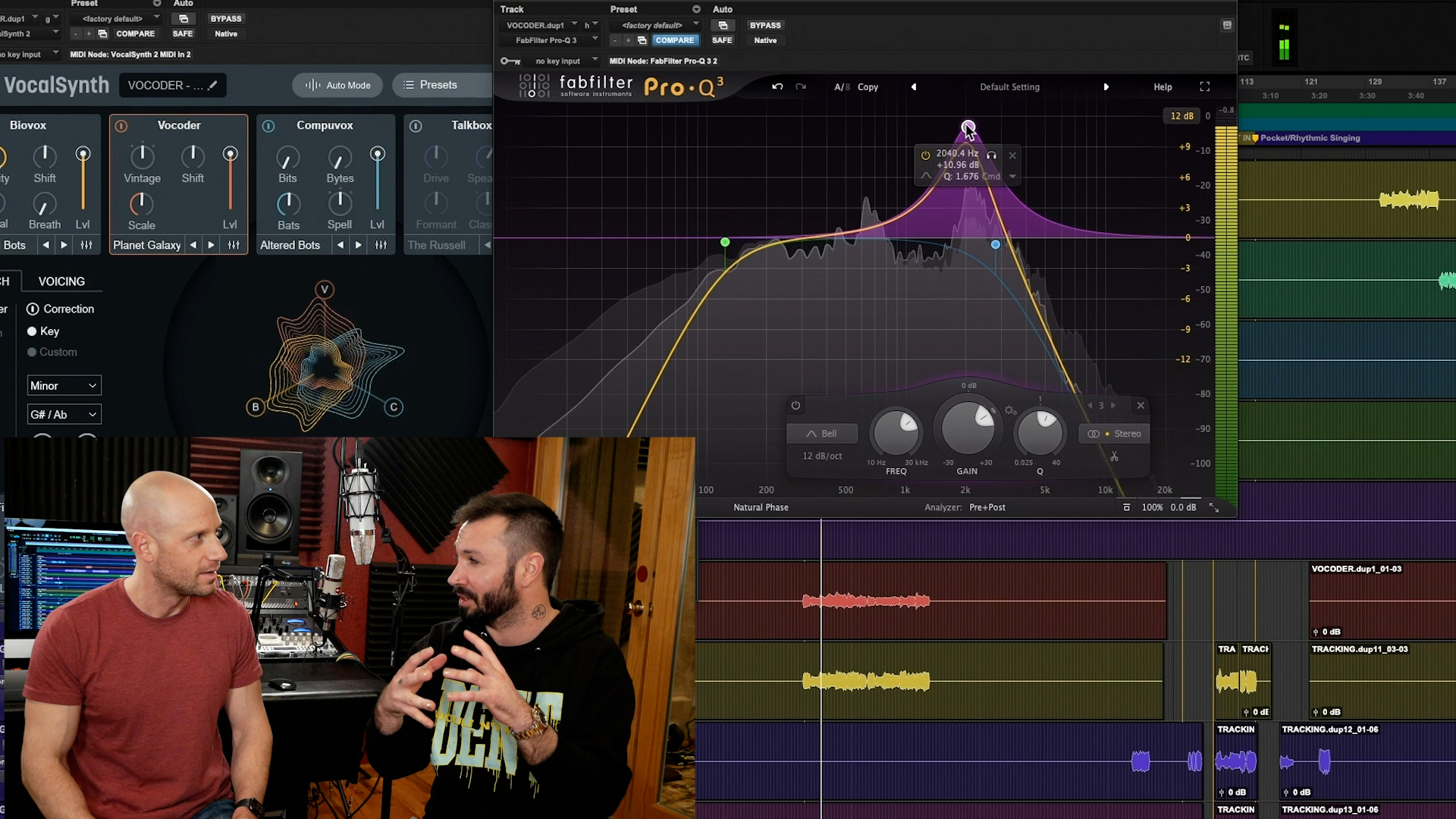Click Native button in Pro-Q header

(765, 40)
